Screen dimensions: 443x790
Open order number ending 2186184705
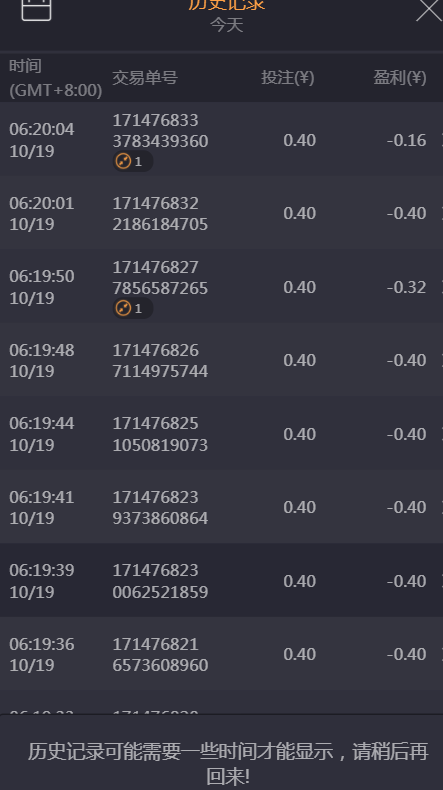pos(160,213)
